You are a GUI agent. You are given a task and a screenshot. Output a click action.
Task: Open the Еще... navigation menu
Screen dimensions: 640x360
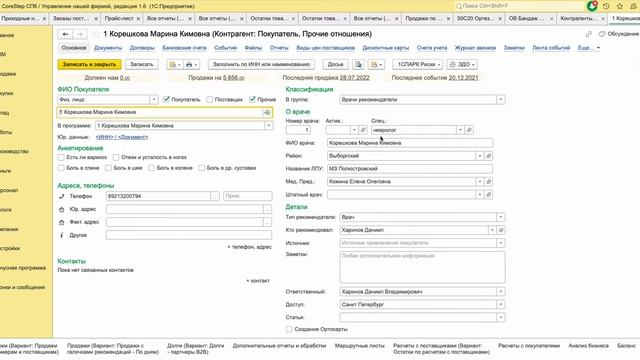coord(589,48)
